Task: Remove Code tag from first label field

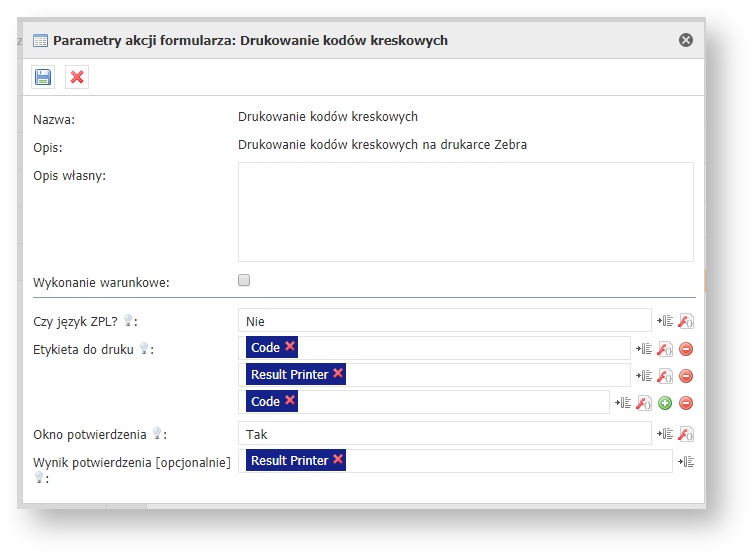Action: (x=290, y=347)
